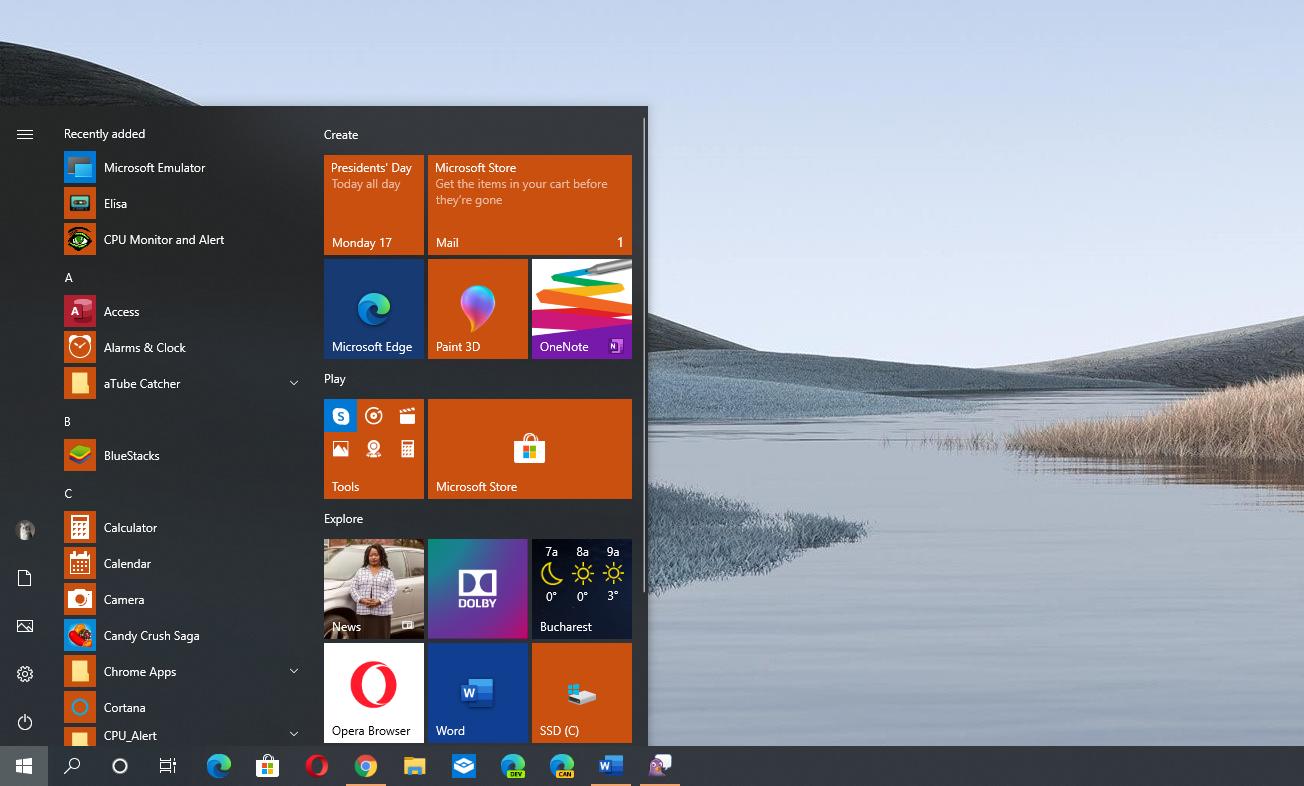Switch to Word on the taskbar
This screenshot has width=1304, height=786.
(611, 766)
